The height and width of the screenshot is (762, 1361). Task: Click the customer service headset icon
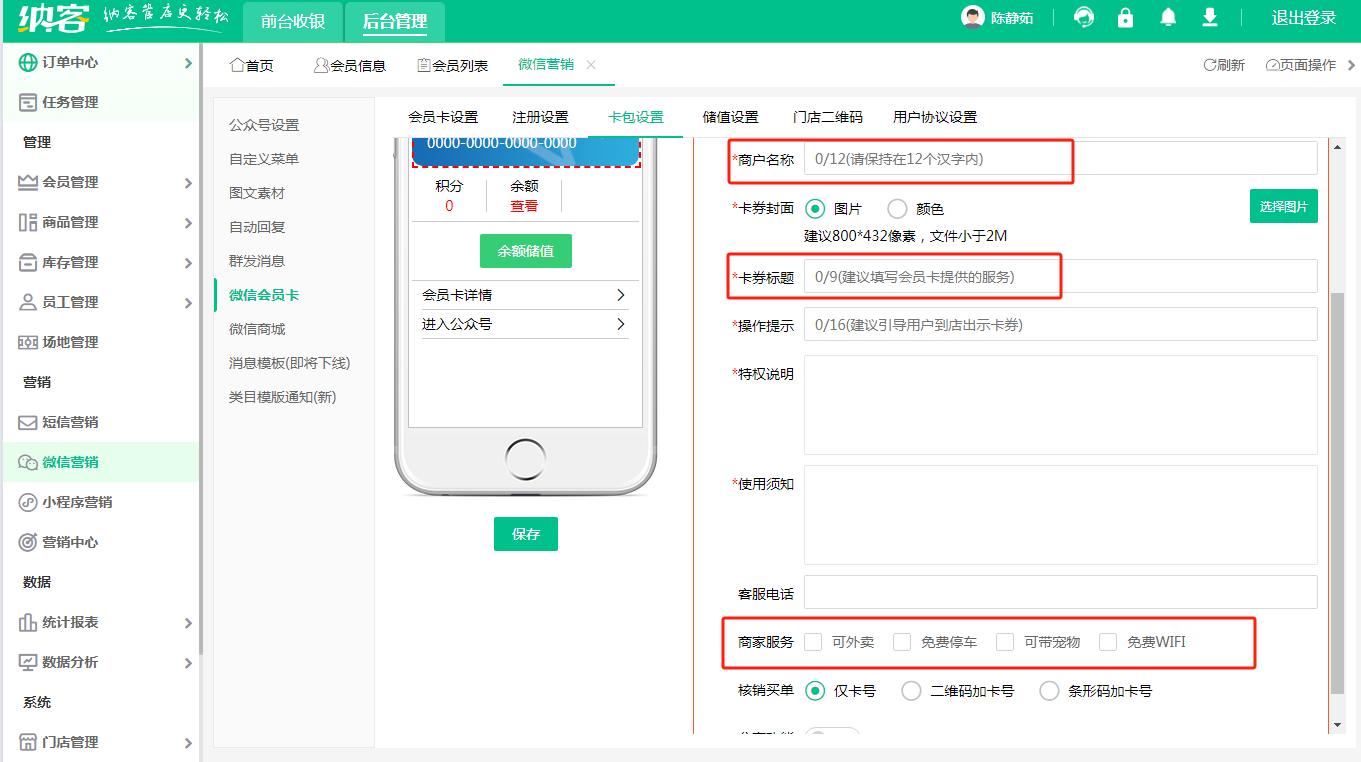[x=1083, y=18]
